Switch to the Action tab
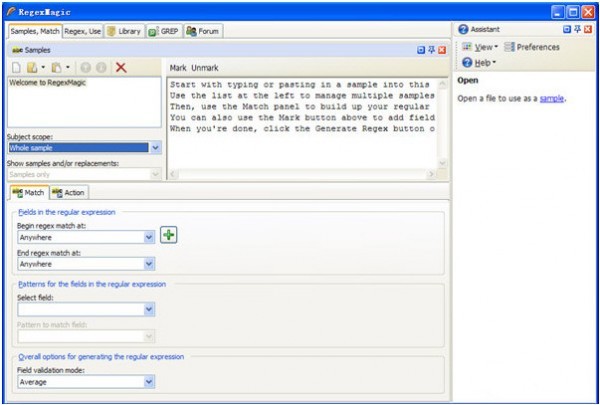This screenshot has width=600, height=405. (68, 192)
